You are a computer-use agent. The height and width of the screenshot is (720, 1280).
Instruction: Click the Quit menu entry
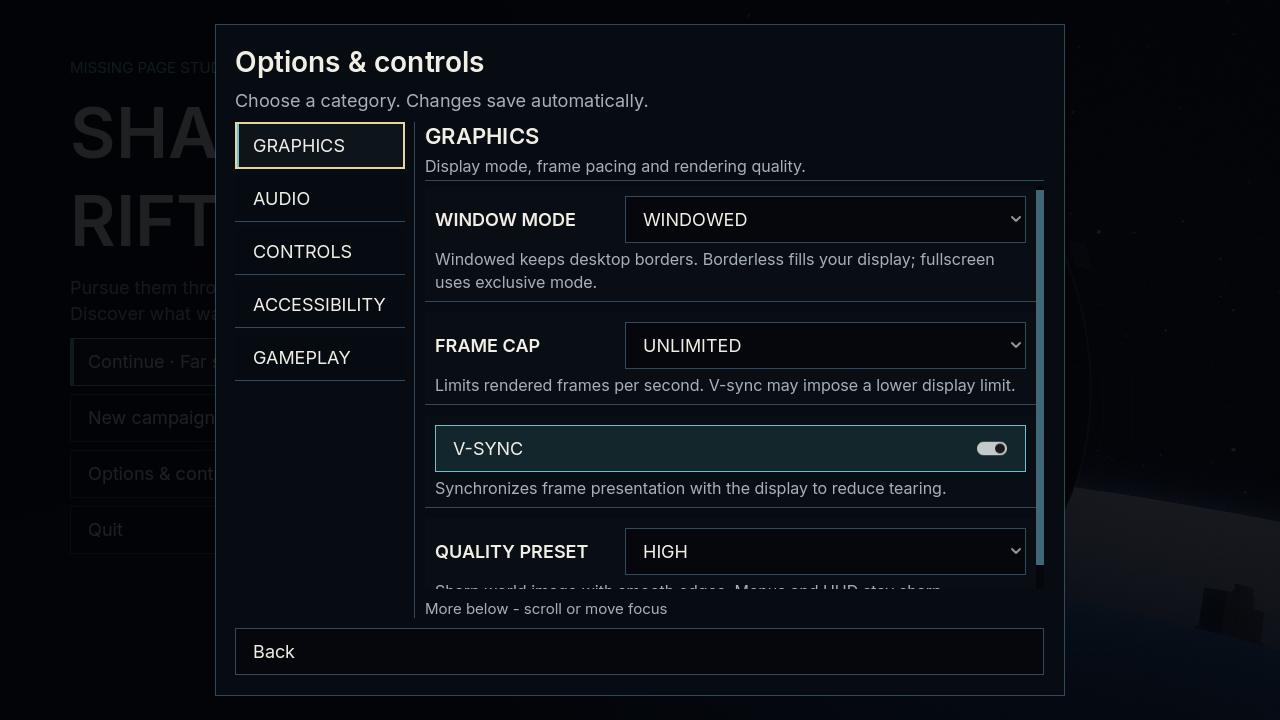pyautogui.click(x=143, y=529)
